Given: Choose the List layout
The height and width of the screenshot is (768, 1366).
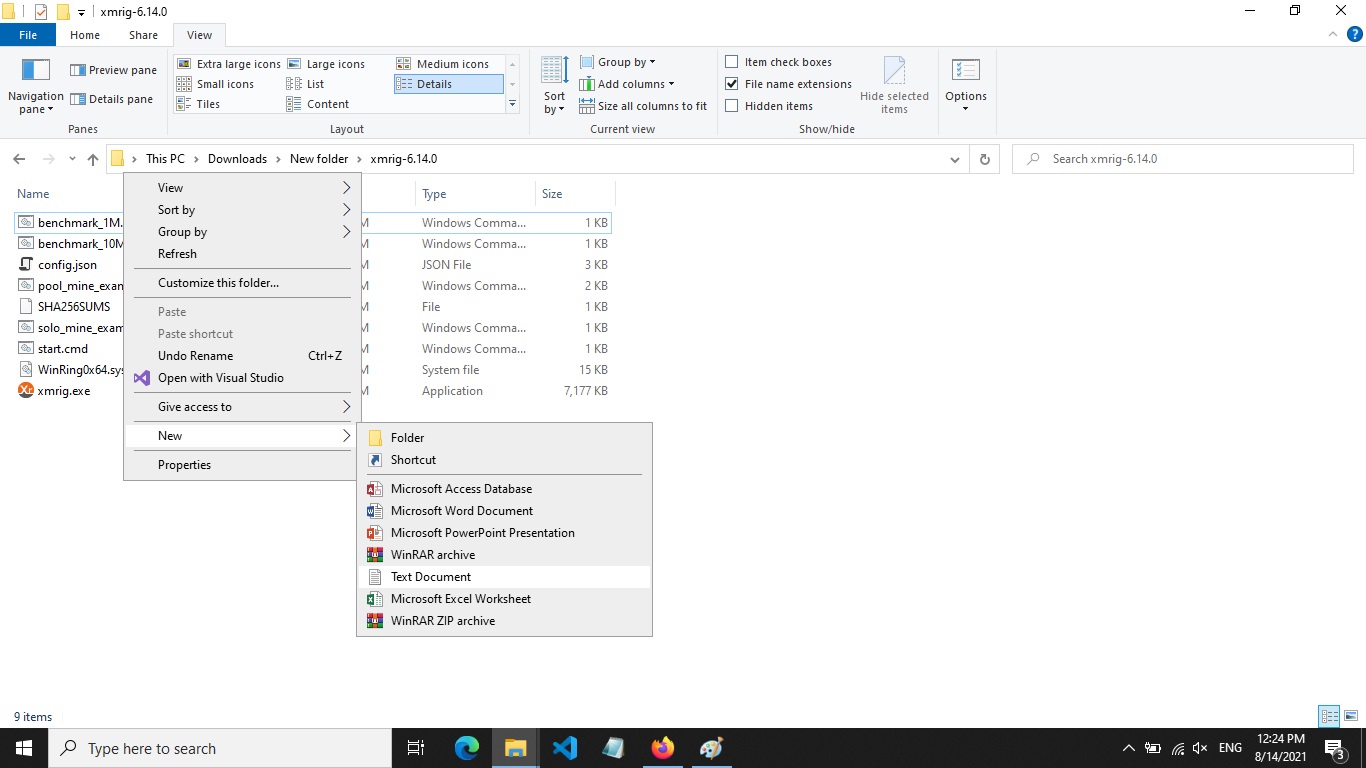Looking at the screenshot, I should click(x=306, y=84).
